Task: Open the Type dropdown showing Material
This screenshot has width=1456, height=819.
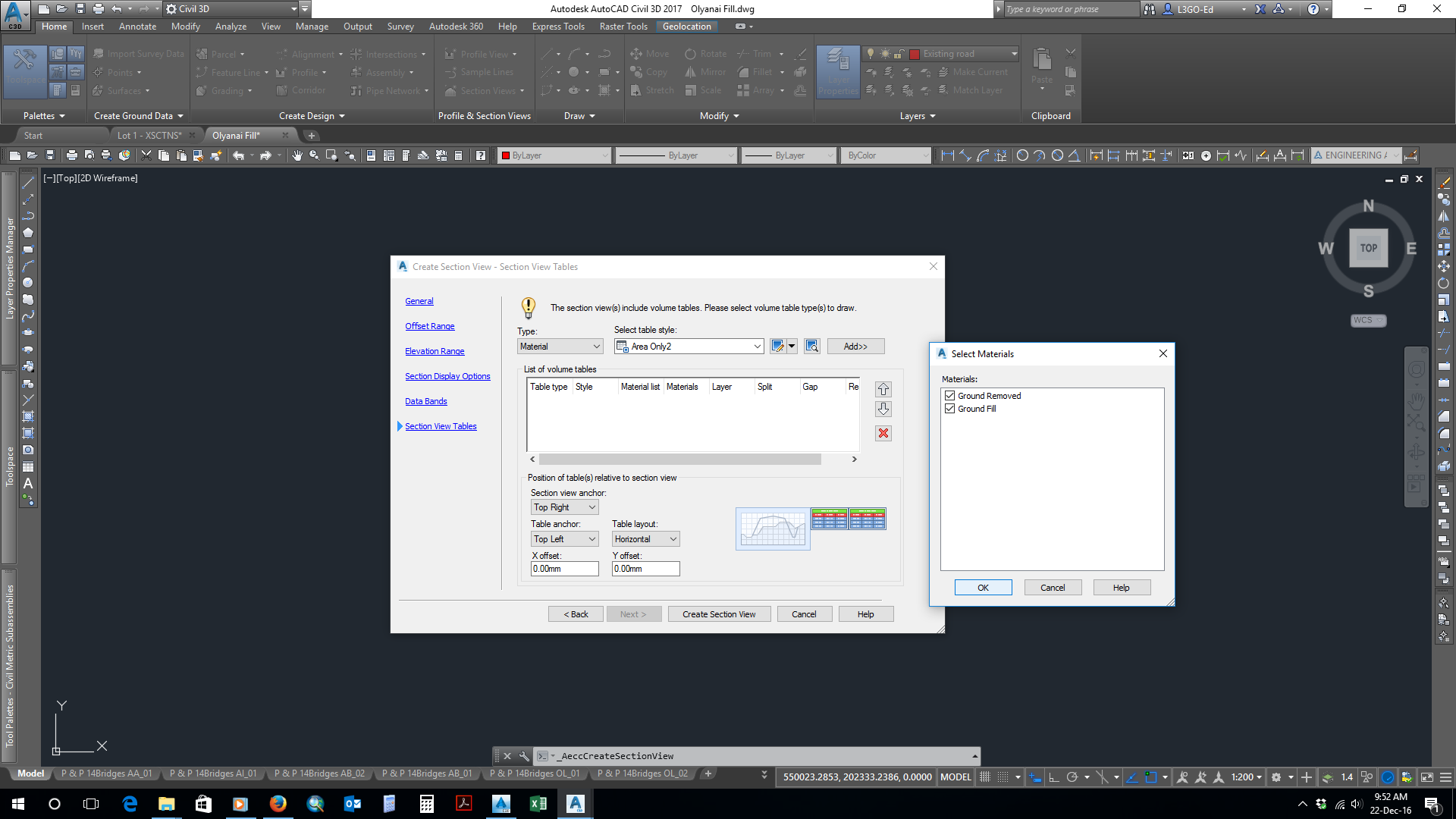Action: coord(560,347)
